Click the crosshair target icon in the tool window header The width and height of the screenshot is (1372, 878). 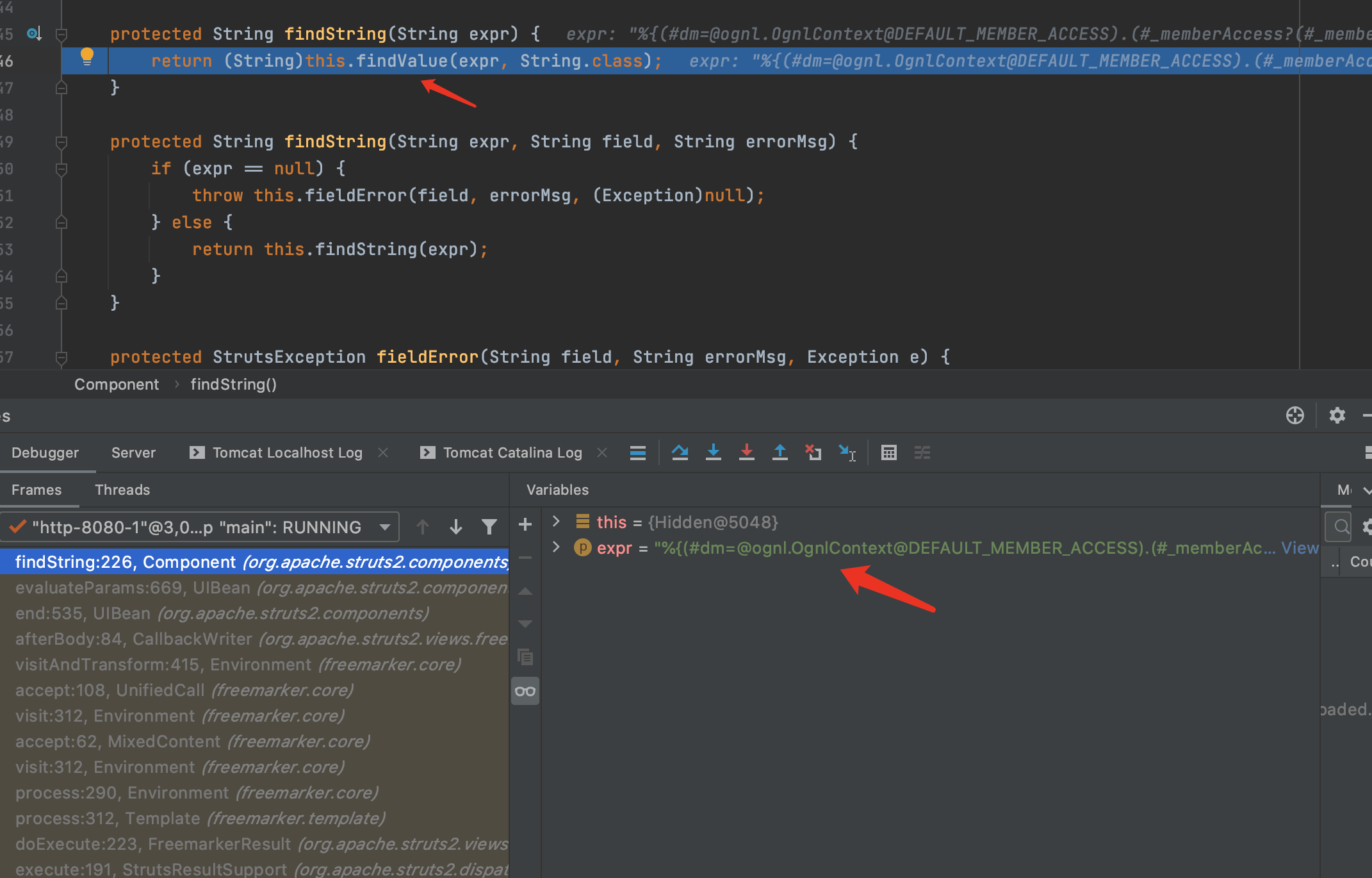[x=1295, y=415]
